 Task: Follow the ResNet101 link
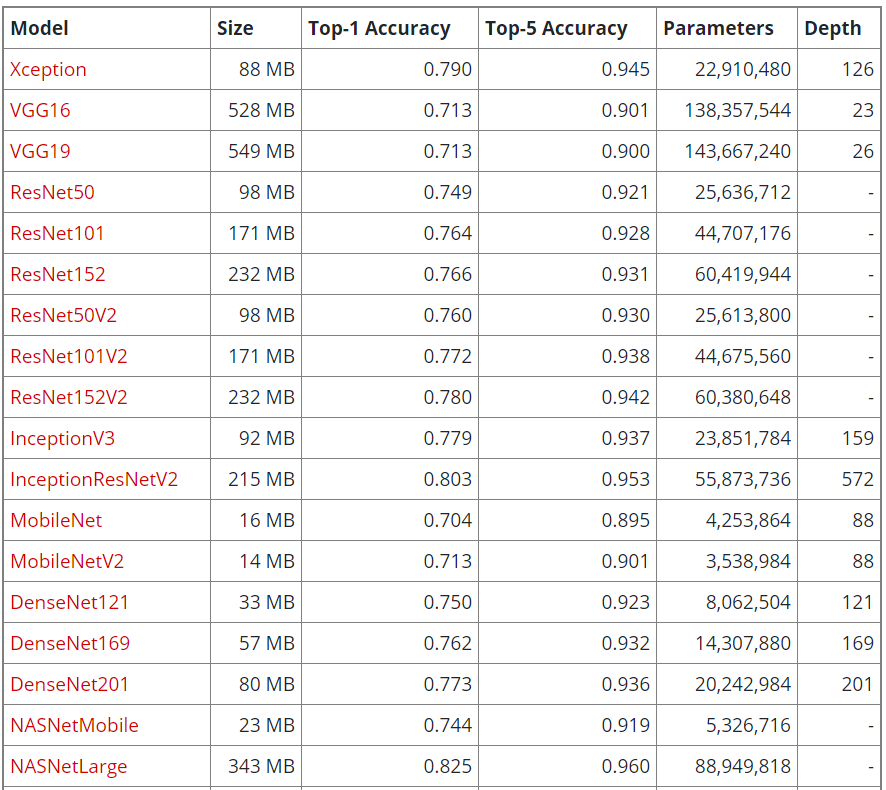(x=57, y=233)
